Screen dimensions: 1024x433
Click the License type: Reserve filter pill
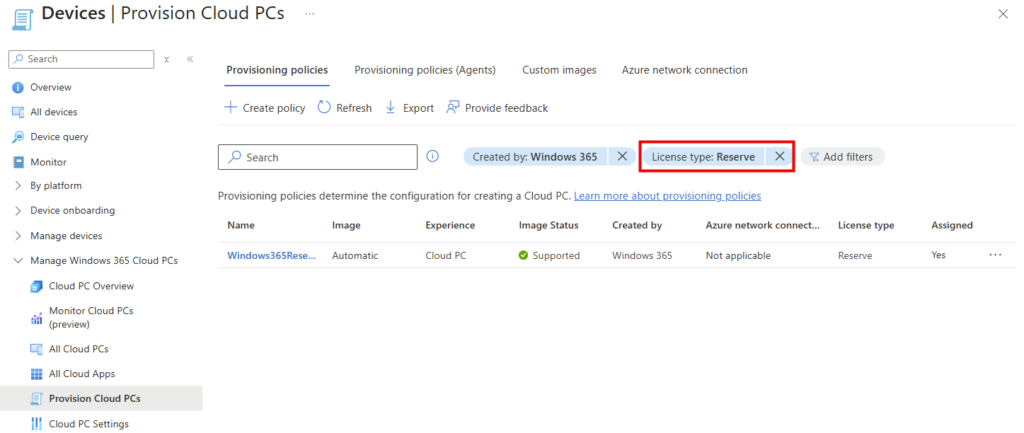[703, 157]
